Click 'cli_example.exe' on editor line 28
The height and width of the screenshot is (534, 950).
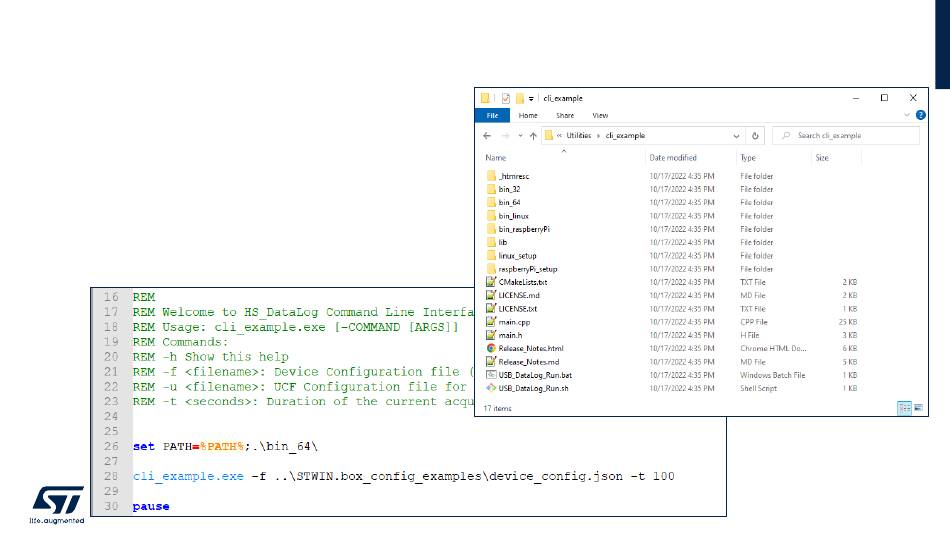[x=188, y=476]
